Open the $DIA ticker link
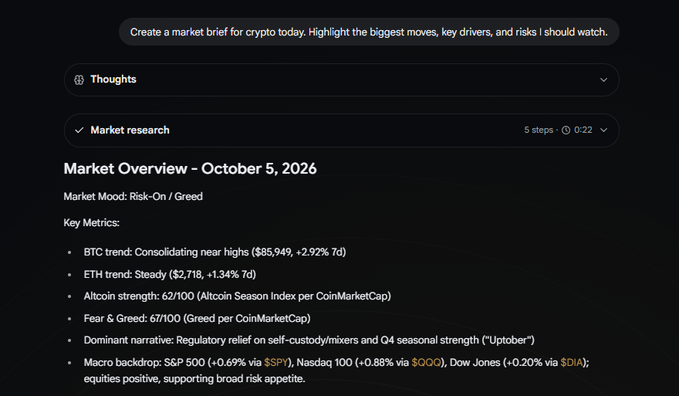This screenshot has width=679, height=396. point(571,362)
